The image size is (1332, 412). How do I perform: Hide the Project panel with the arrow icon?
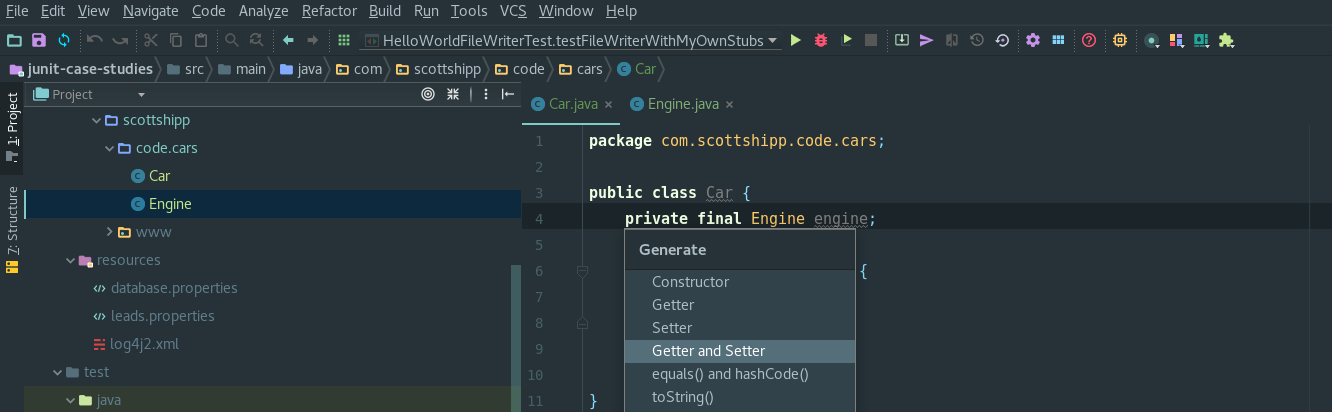(508, 94)
